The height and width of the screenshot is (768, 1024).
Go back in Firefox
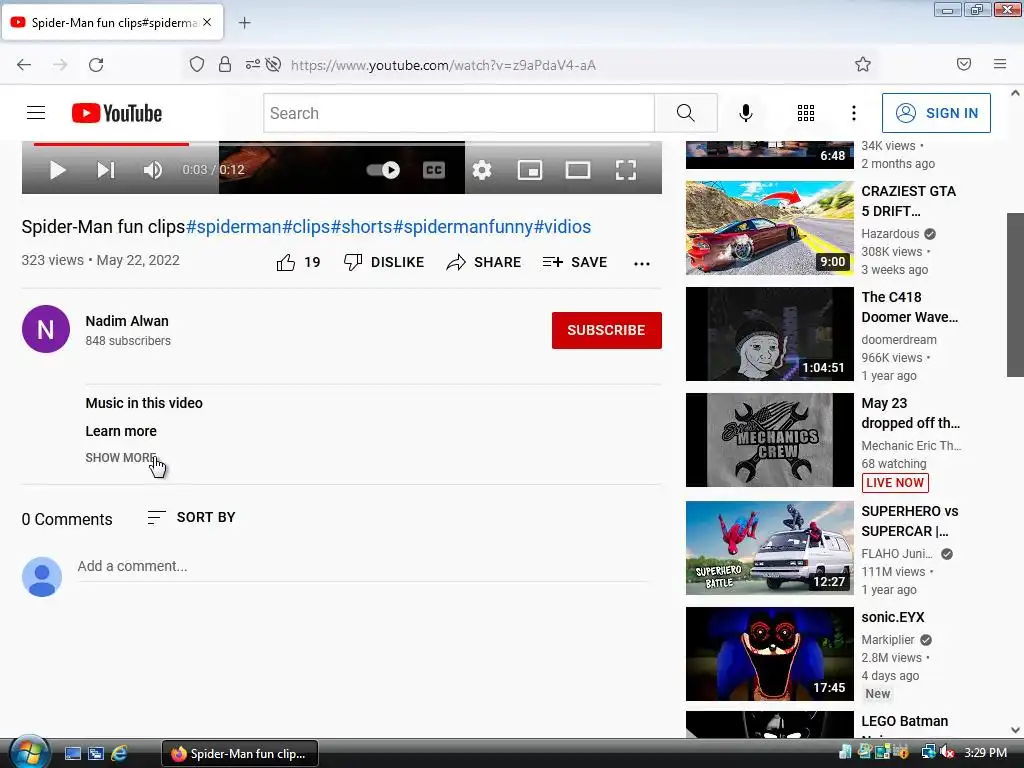point(24,65)
